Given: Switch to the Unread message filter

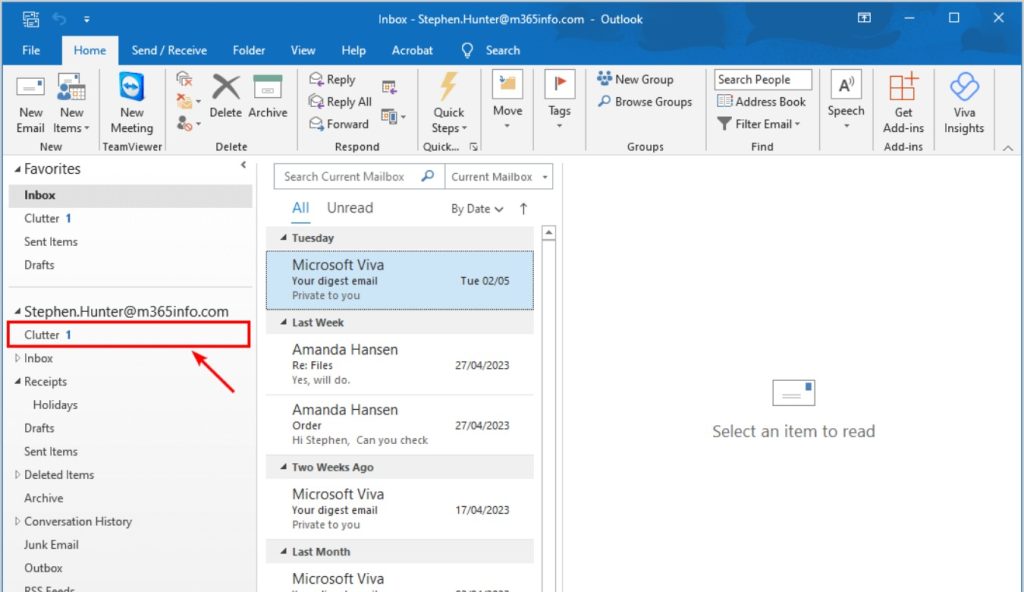Looking at the screenshot, I should (349, 207).
